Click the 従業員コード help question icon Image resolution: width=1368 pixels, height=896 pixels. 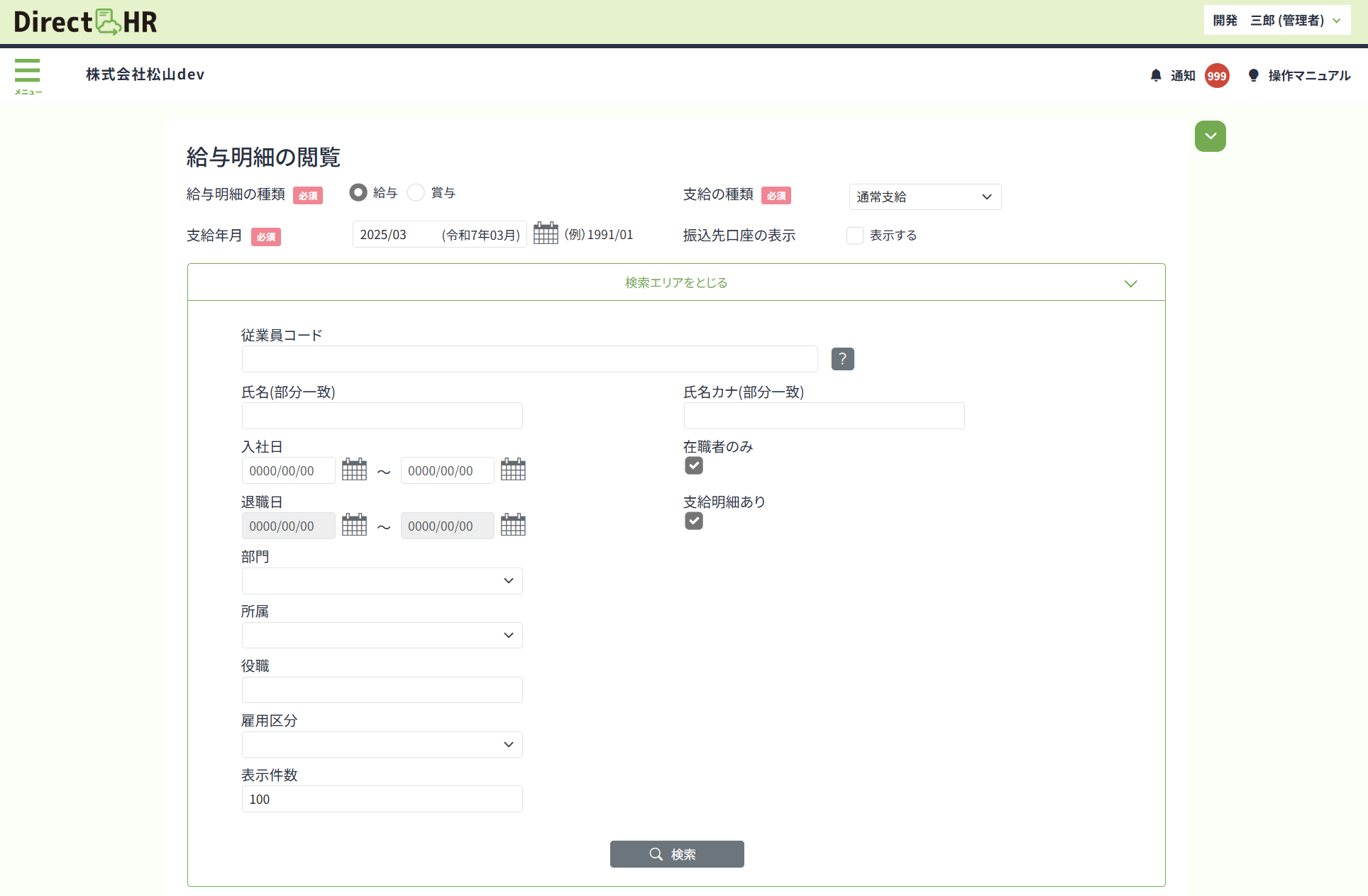click(842, 359)
